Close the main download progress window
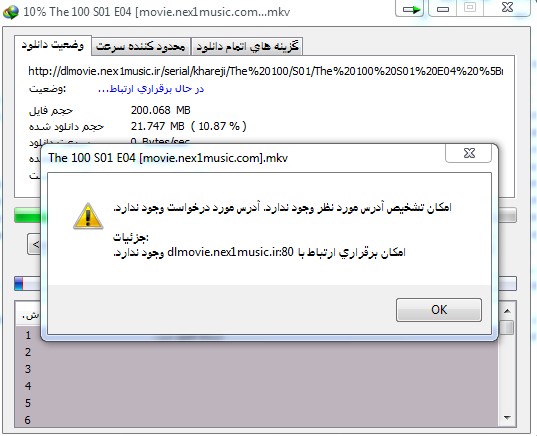537x436 pixels. [507, 8]
